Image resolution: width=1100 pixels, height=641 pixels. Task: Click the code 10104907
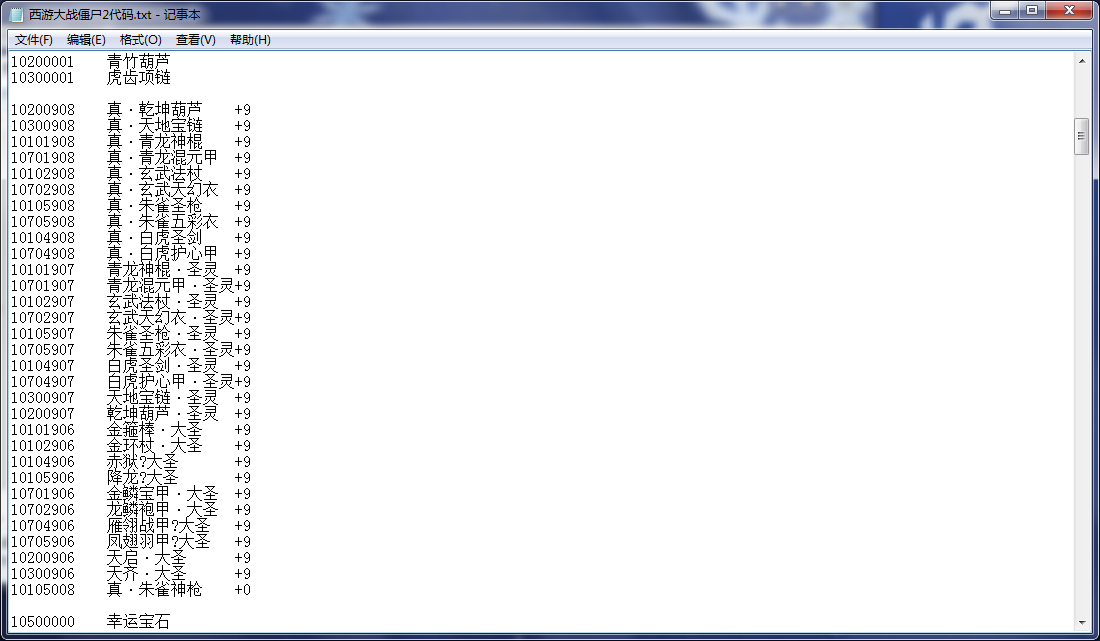tap(42, 366)
